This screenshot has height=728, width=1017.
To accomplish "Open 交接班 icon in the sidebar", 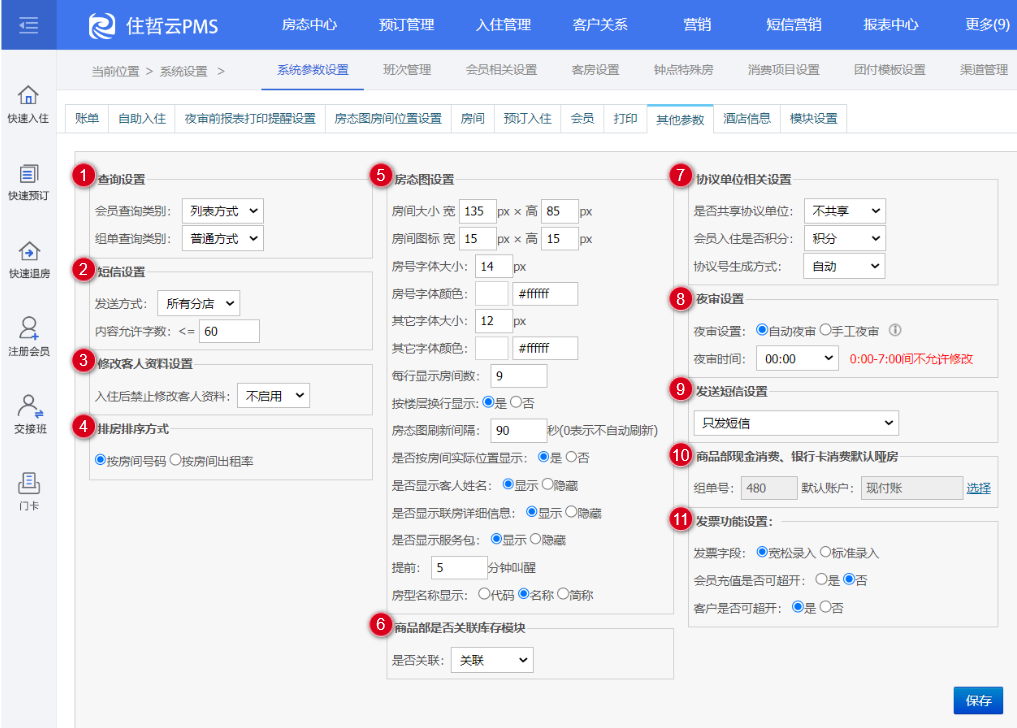I will pos(30,406).
